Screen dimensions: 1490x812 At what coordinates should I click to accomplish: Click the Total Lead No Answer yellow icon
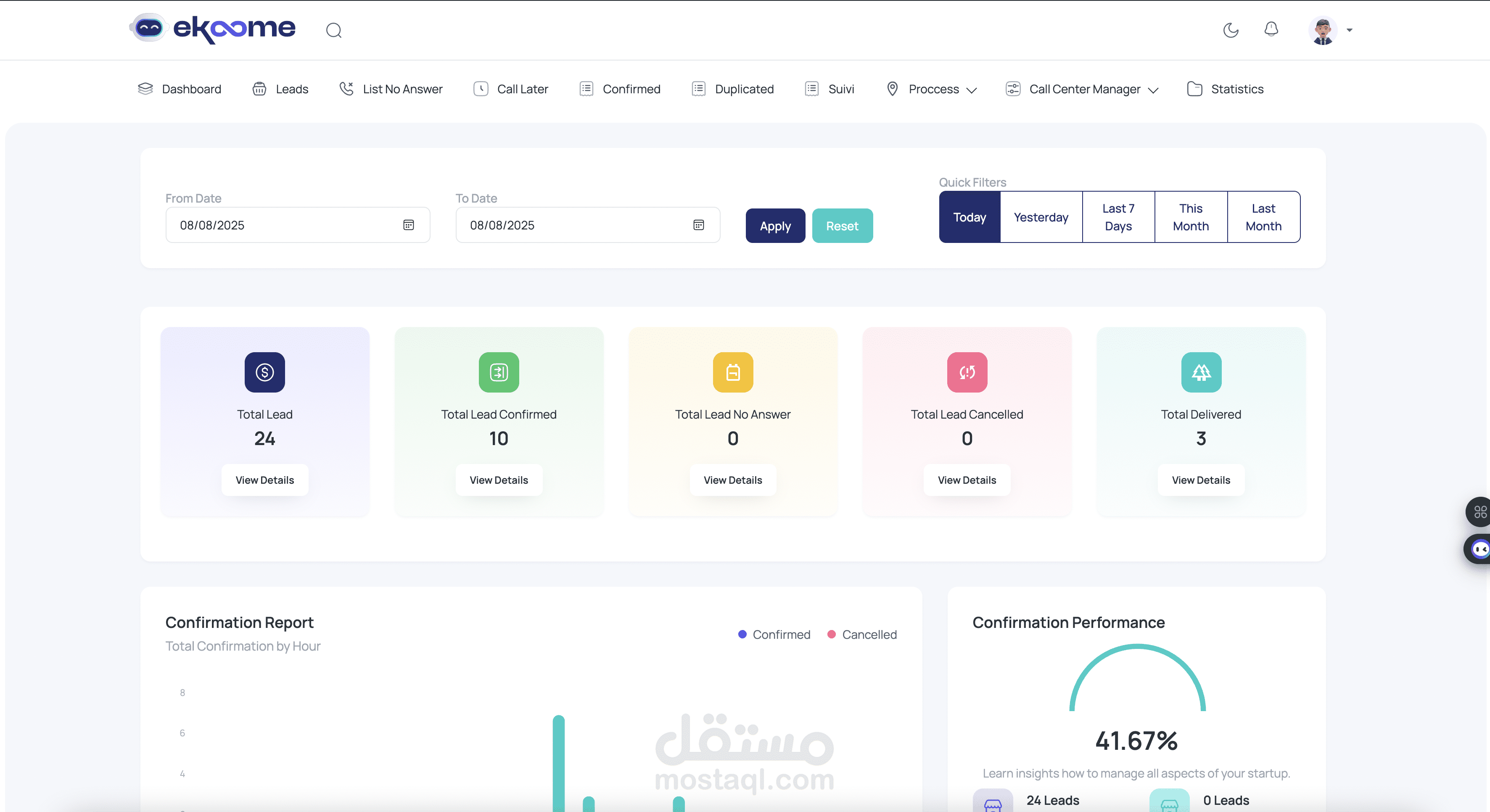pyautogui.click(x=733, y=372)
